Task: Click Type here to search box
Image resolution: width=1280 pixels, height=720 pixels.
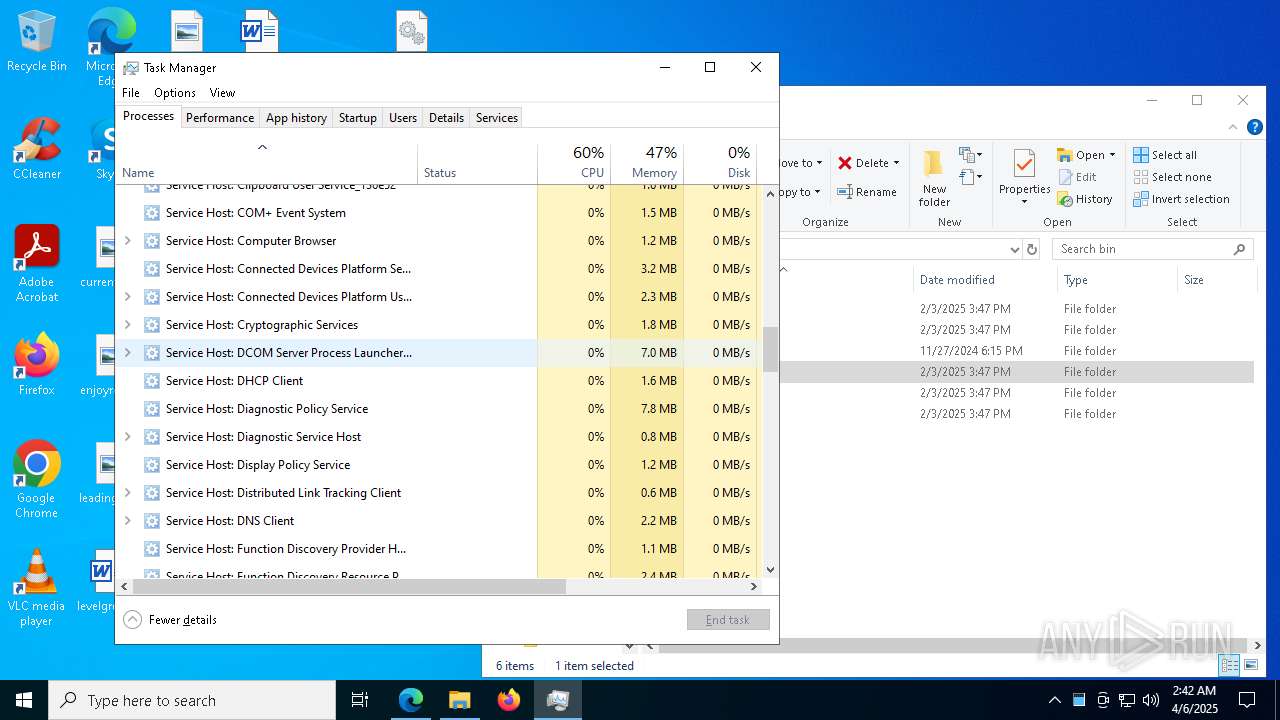Action: point(192,700)
